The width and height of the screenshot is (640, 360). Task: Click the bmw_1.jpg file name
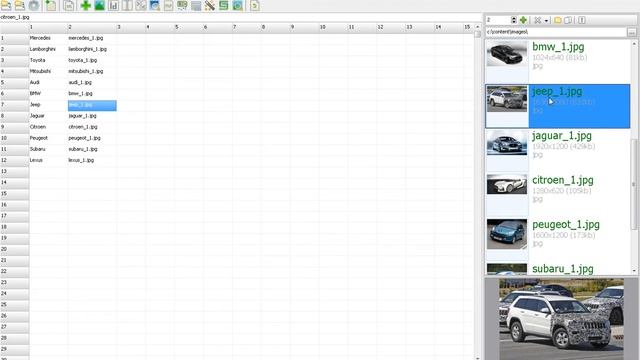558,47
